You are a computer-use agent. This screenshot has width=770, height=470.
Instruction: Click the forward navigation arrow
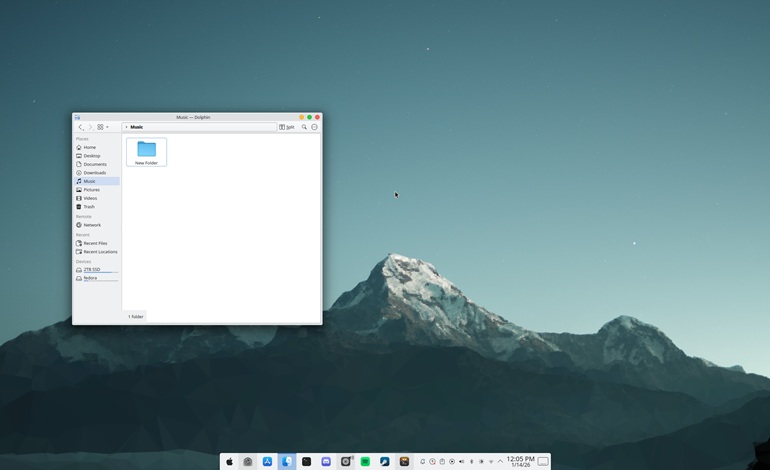[x=90, y=127]
